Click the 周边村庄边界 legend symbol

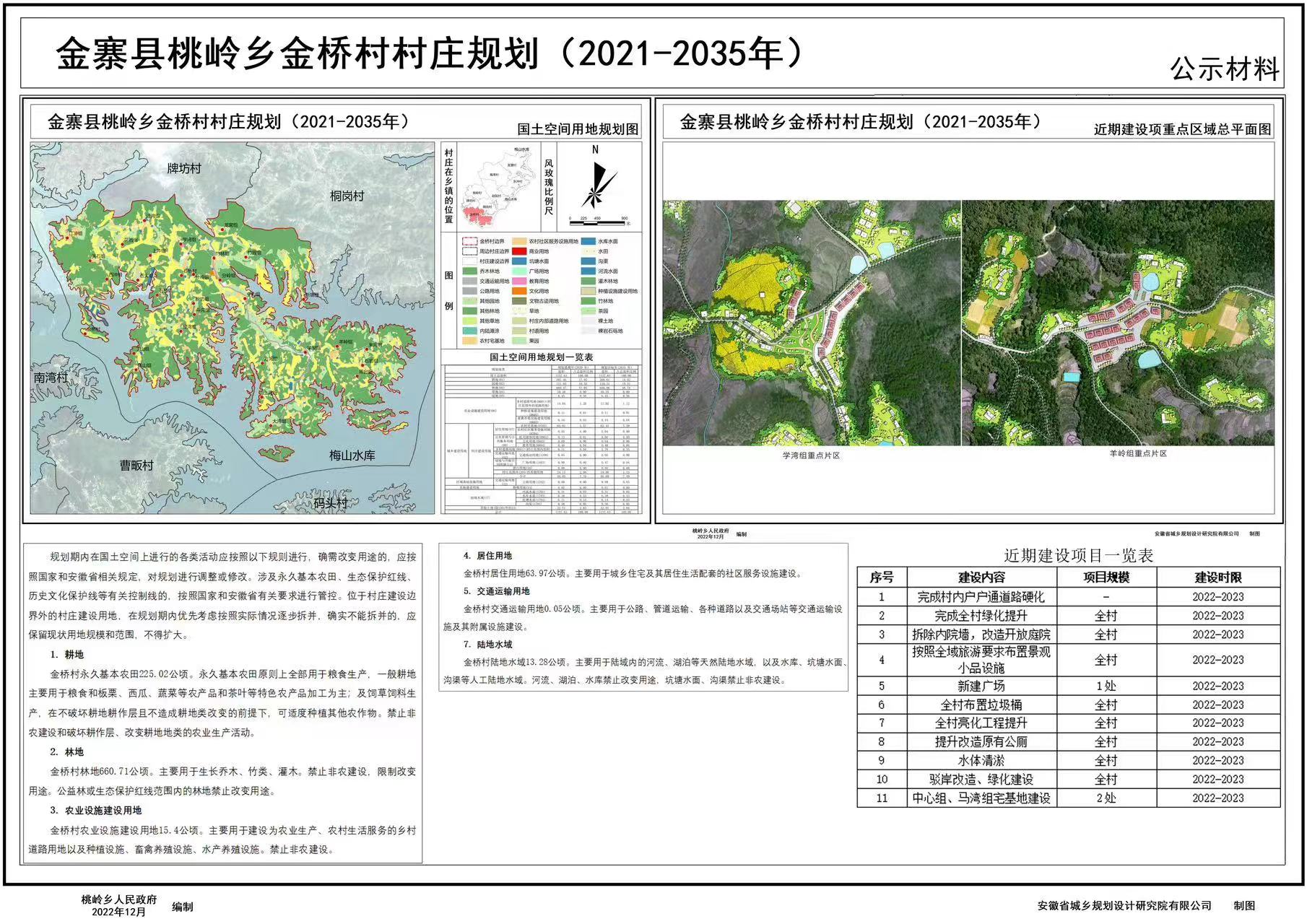[x=469, y=251]
